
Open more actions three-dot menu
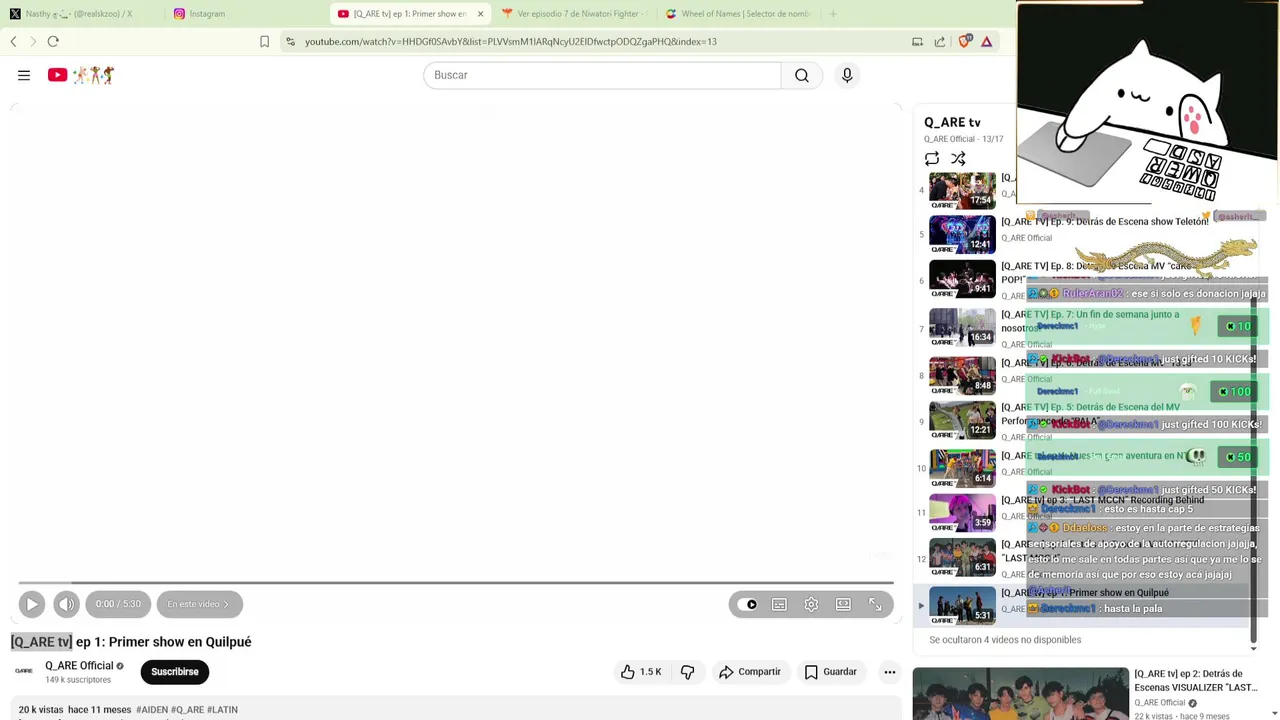[x=889, y=672]
